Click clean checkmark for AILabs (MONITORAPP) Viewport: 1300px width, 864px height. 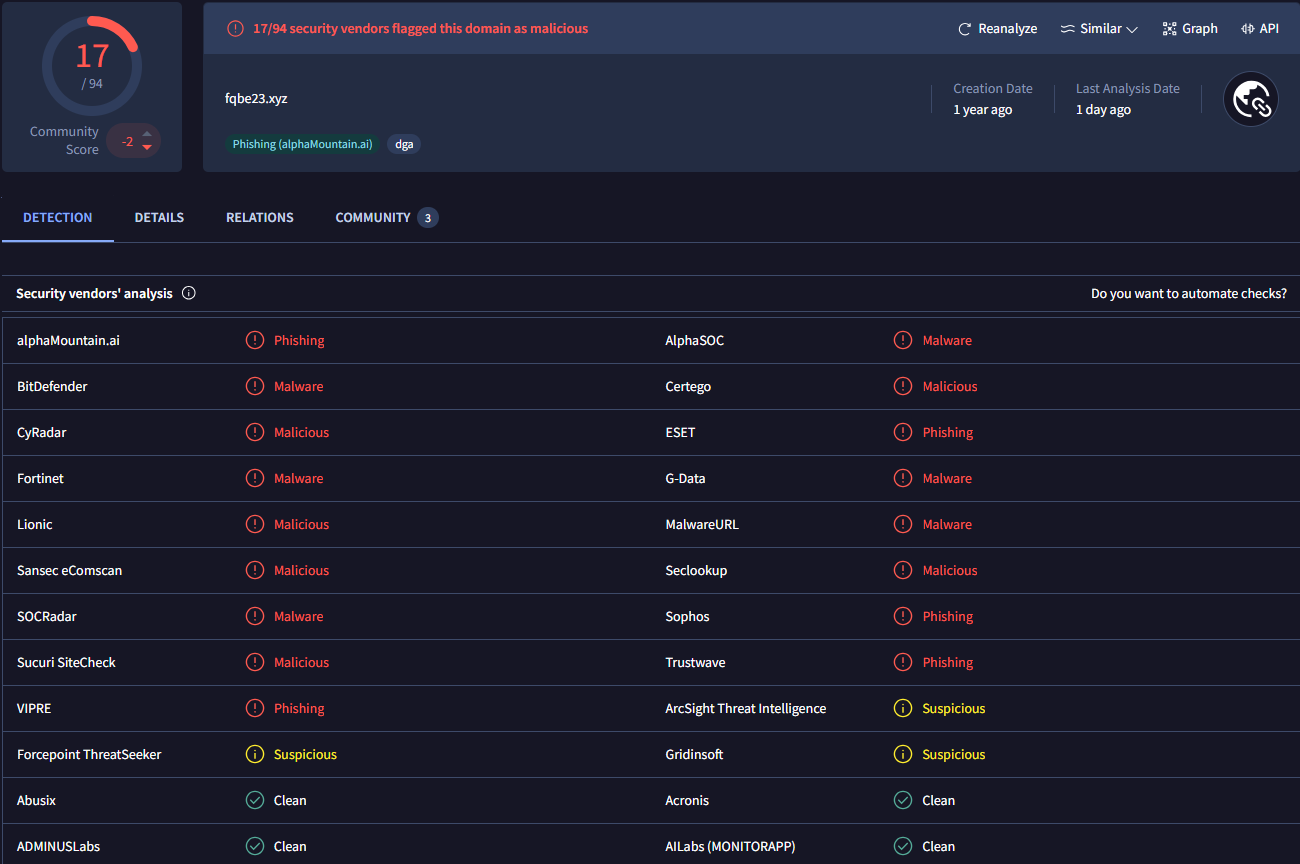pos(903,846)
